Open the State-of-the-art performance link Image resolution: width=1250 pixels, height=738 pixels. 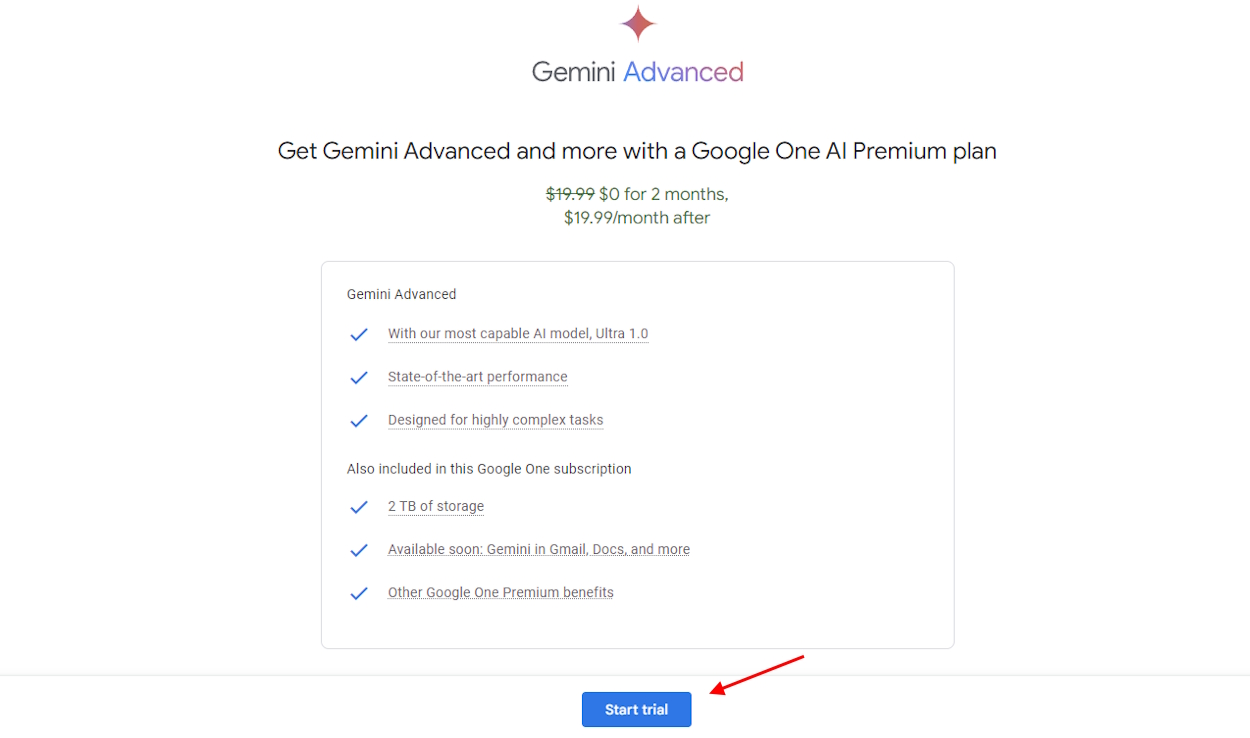pos(477,377)
